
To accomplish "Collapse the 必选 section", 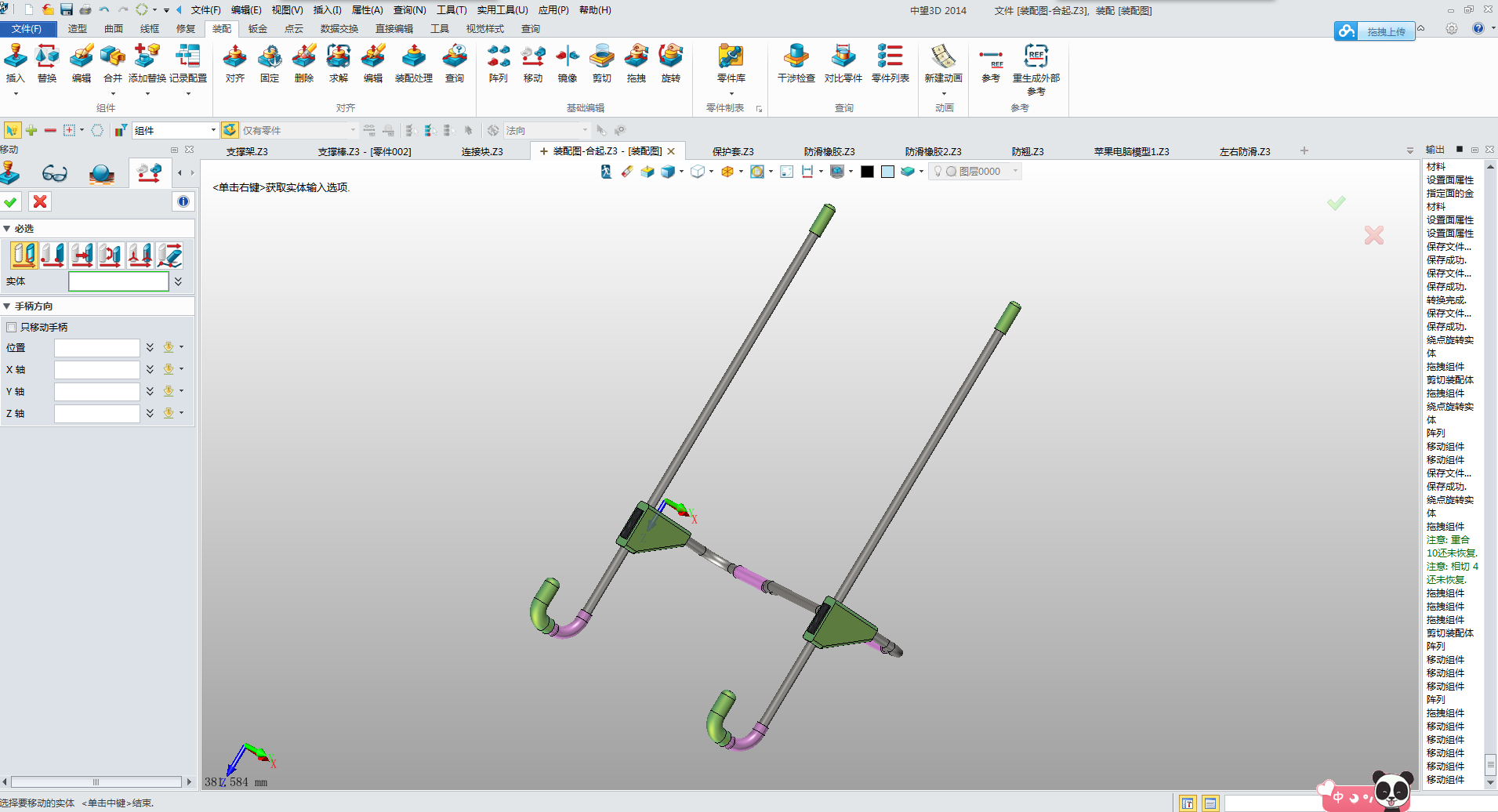I will (7, 229).
